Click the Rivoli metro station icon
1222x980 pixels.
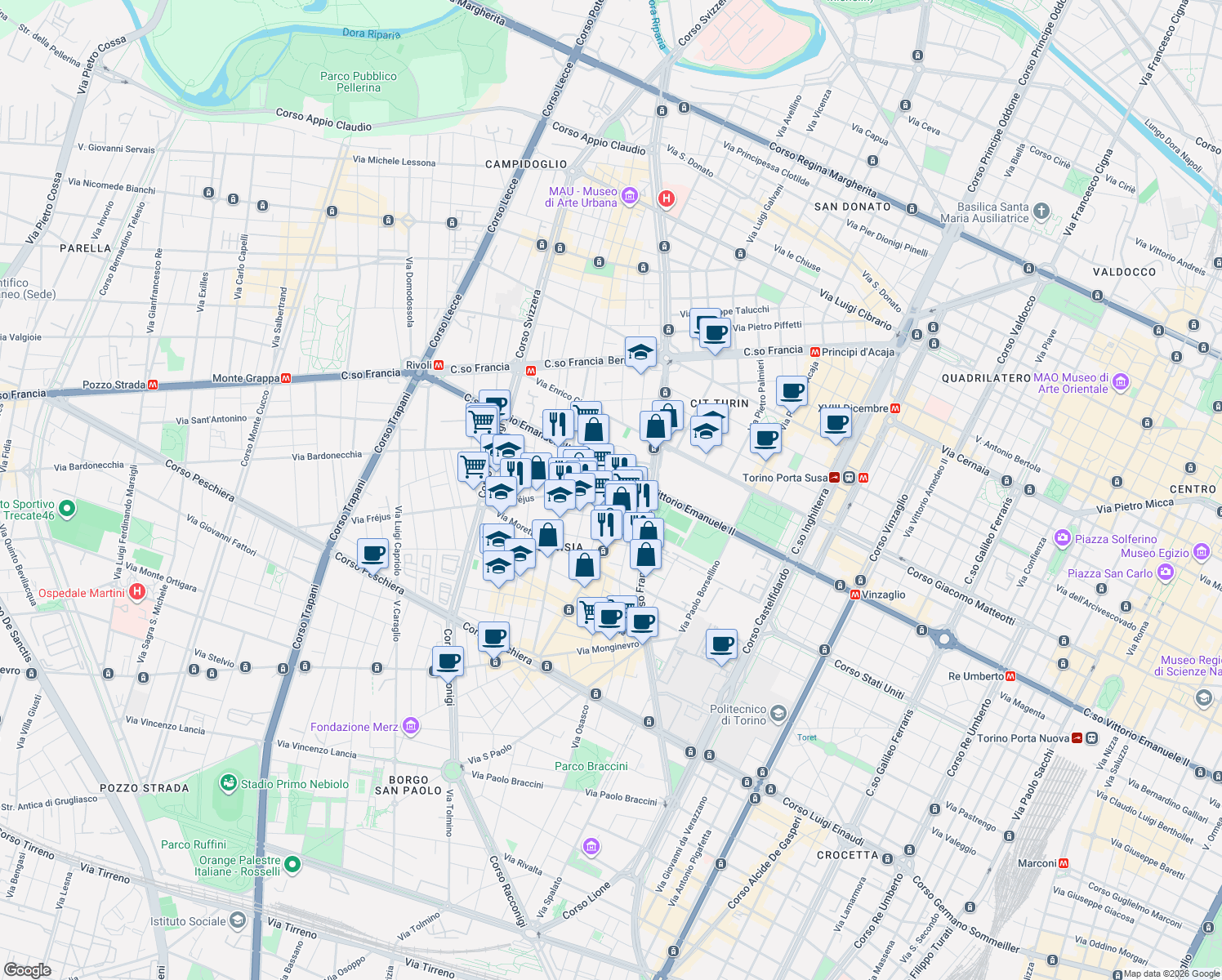click(x=439, y=365)
